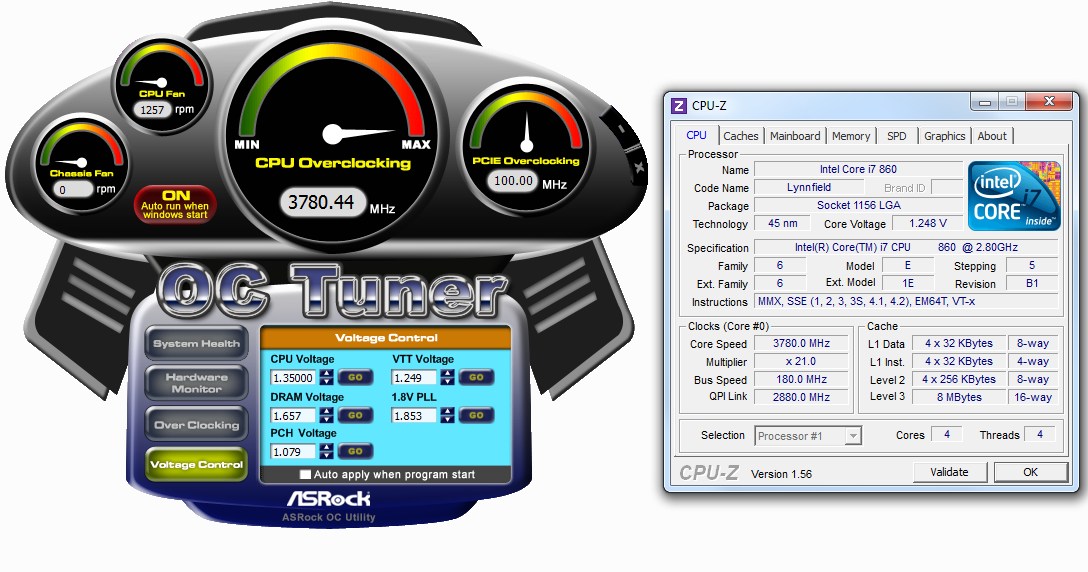Open the About tab in CPU-Z
1088x572 pixels.
[992, 136]
